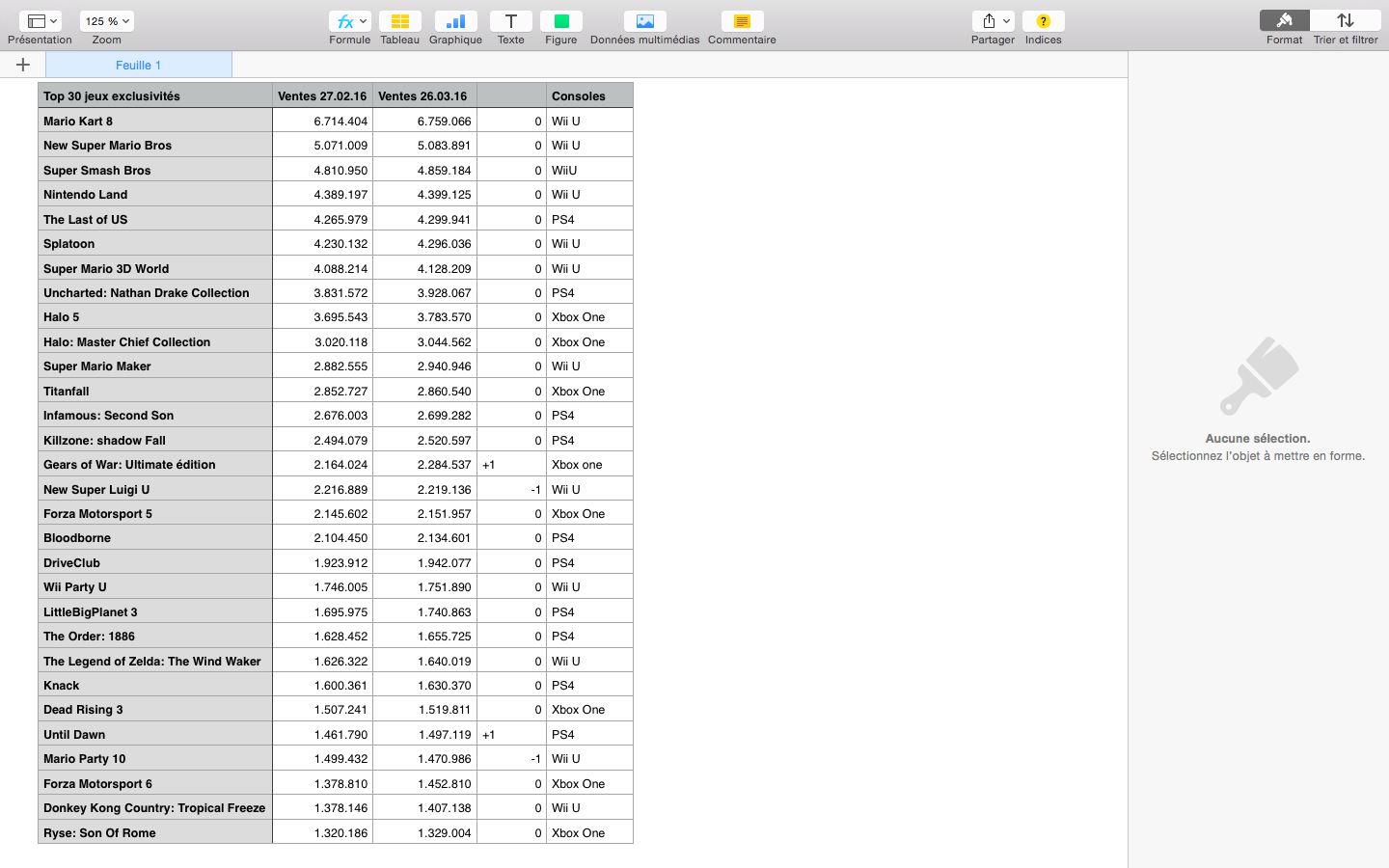Select the Feuille 1 sheet tab
1389x868 pixels.
(139, 65)
